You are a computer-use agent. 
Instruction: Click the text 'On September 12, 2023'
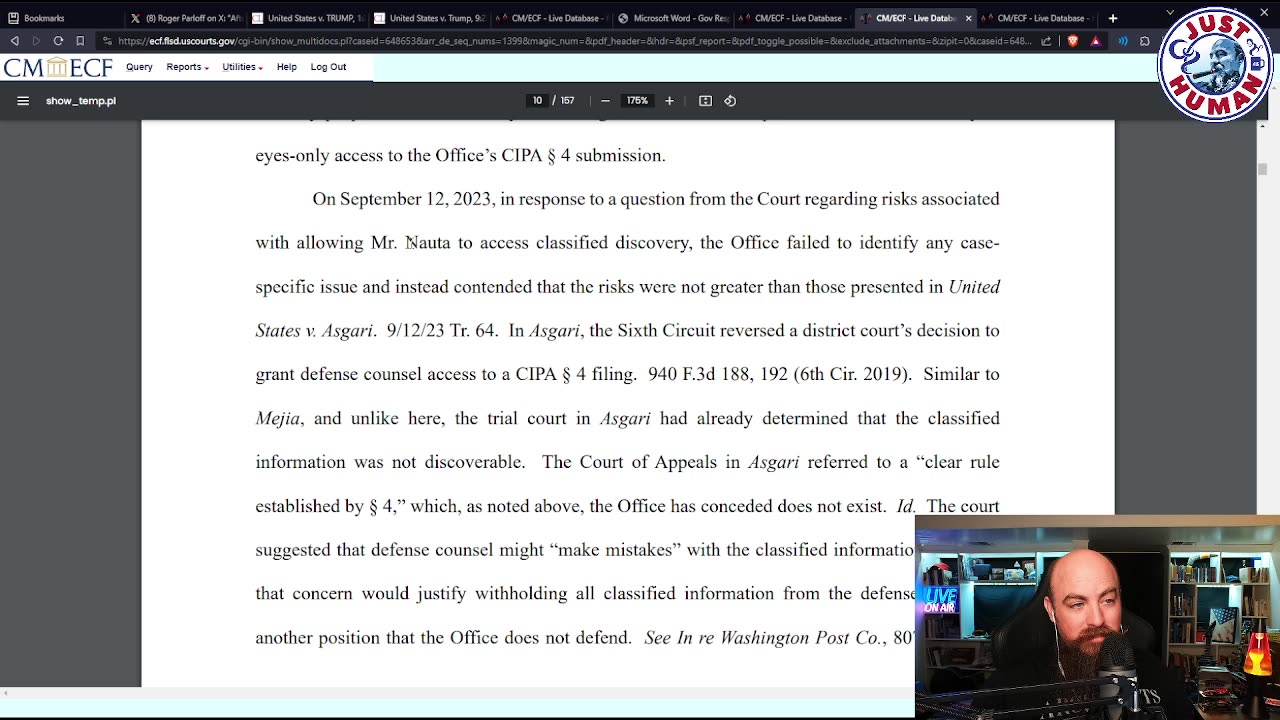coord(402,199)
